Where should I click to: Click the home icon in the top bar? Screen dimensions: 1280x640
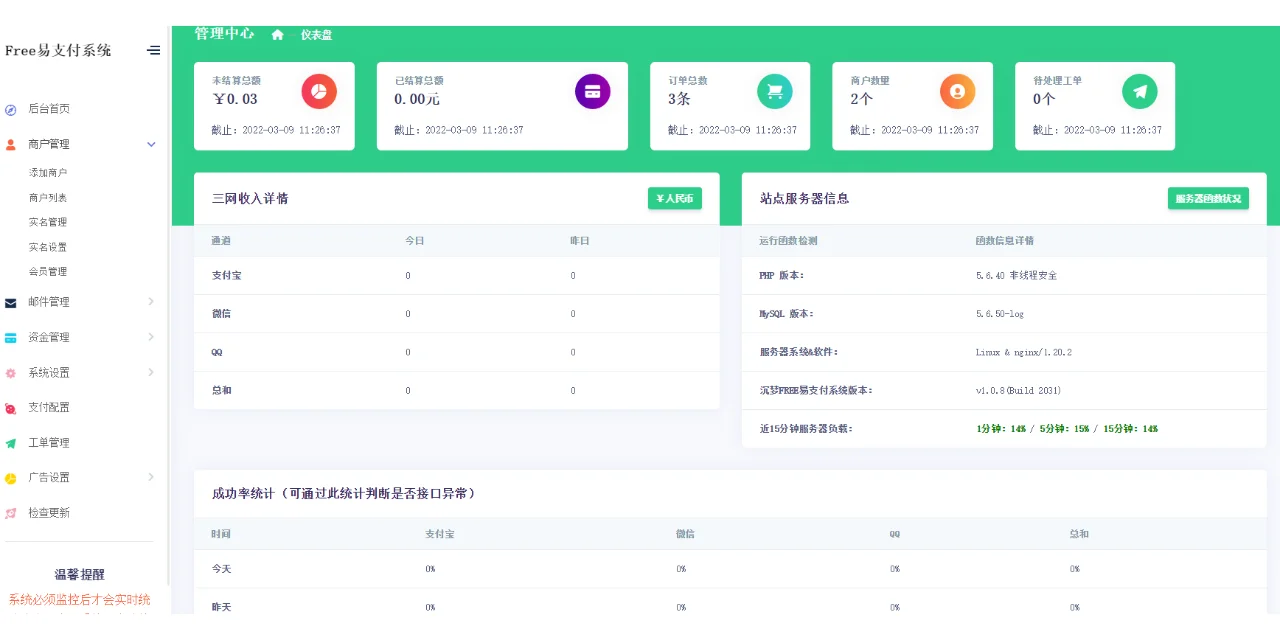(x=278, y=34)
